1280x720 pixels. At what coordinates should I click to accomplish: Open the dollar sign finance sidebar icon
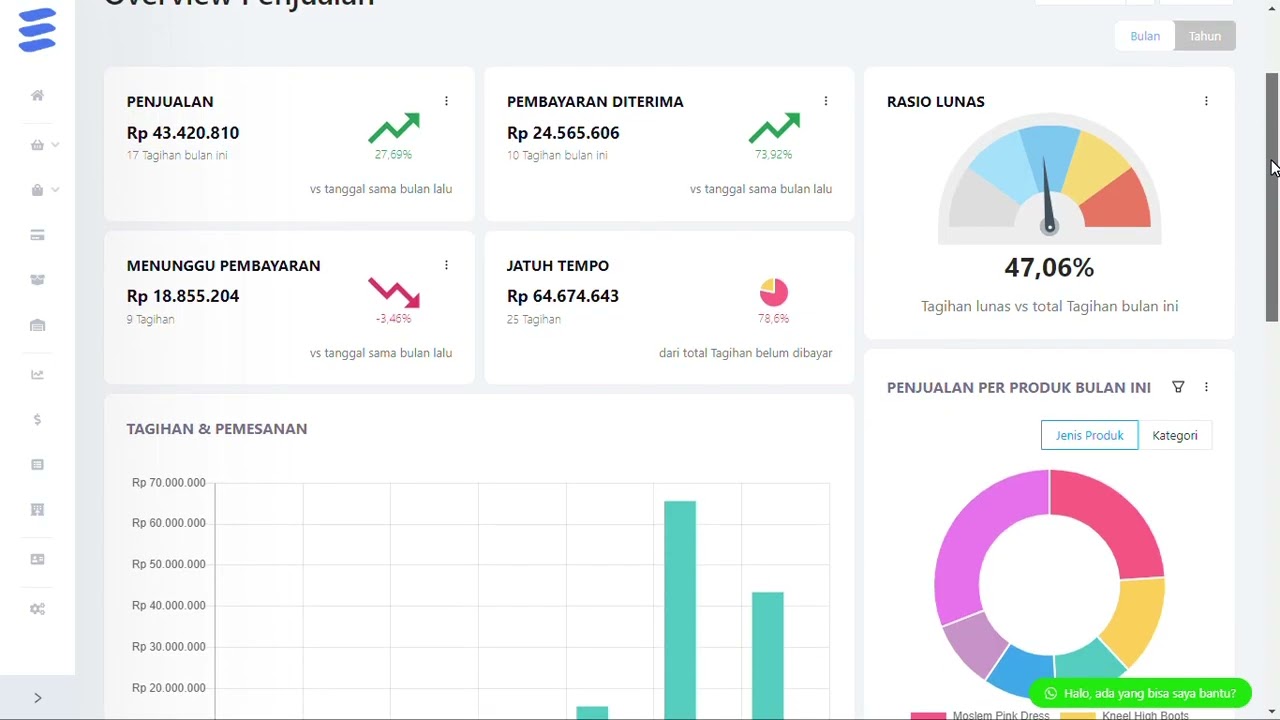(x=37, y=420)
